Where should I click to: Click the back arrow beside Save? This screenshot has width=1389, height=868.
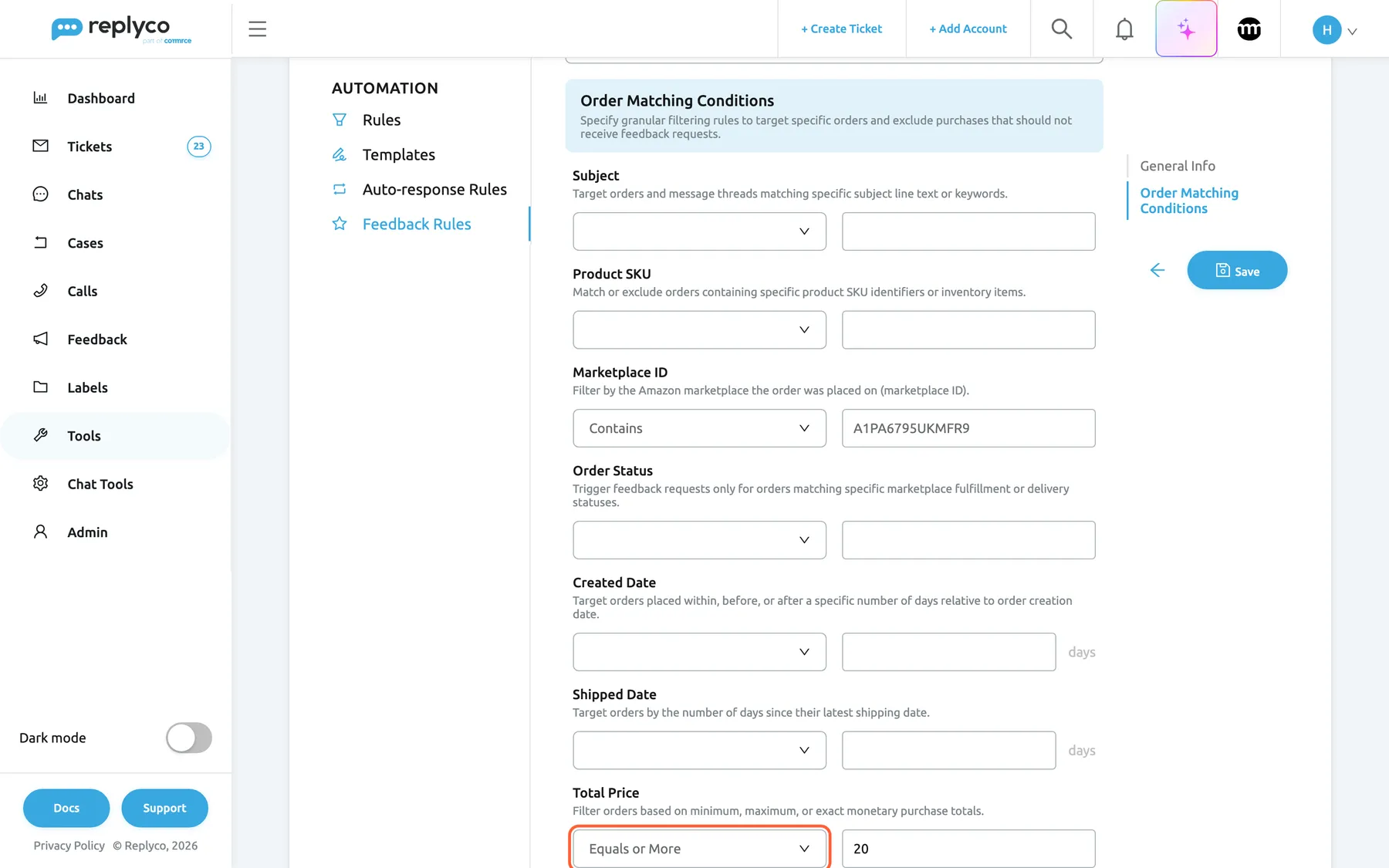point(1157,270)
